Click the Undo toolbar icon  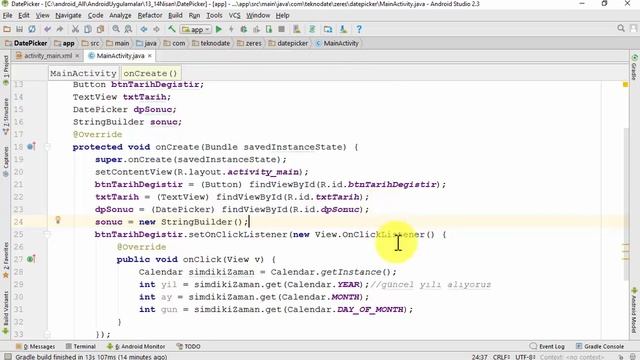tap(47, 29)
